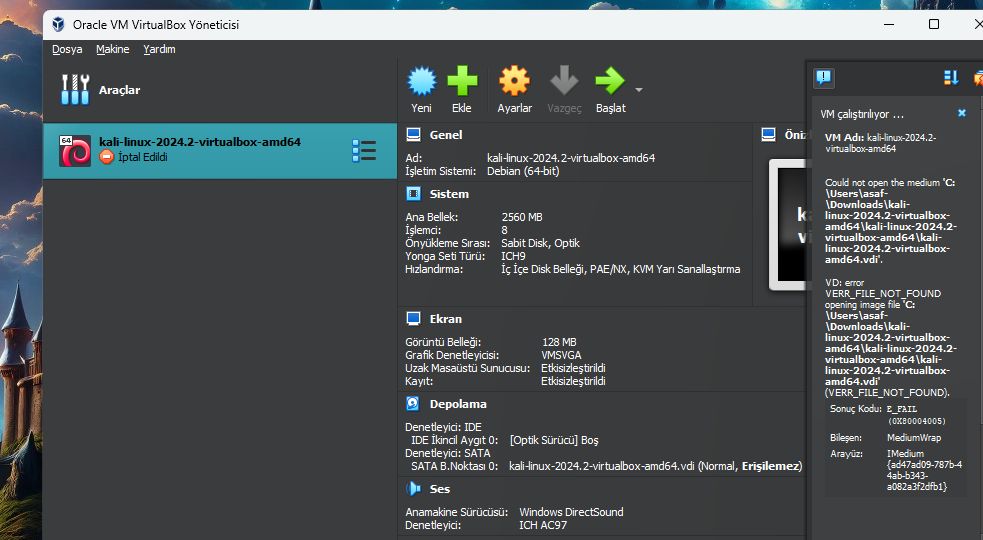This screenshot has height=540, width=983.
Task: Click the Depolama section heading
Action: 458,404
